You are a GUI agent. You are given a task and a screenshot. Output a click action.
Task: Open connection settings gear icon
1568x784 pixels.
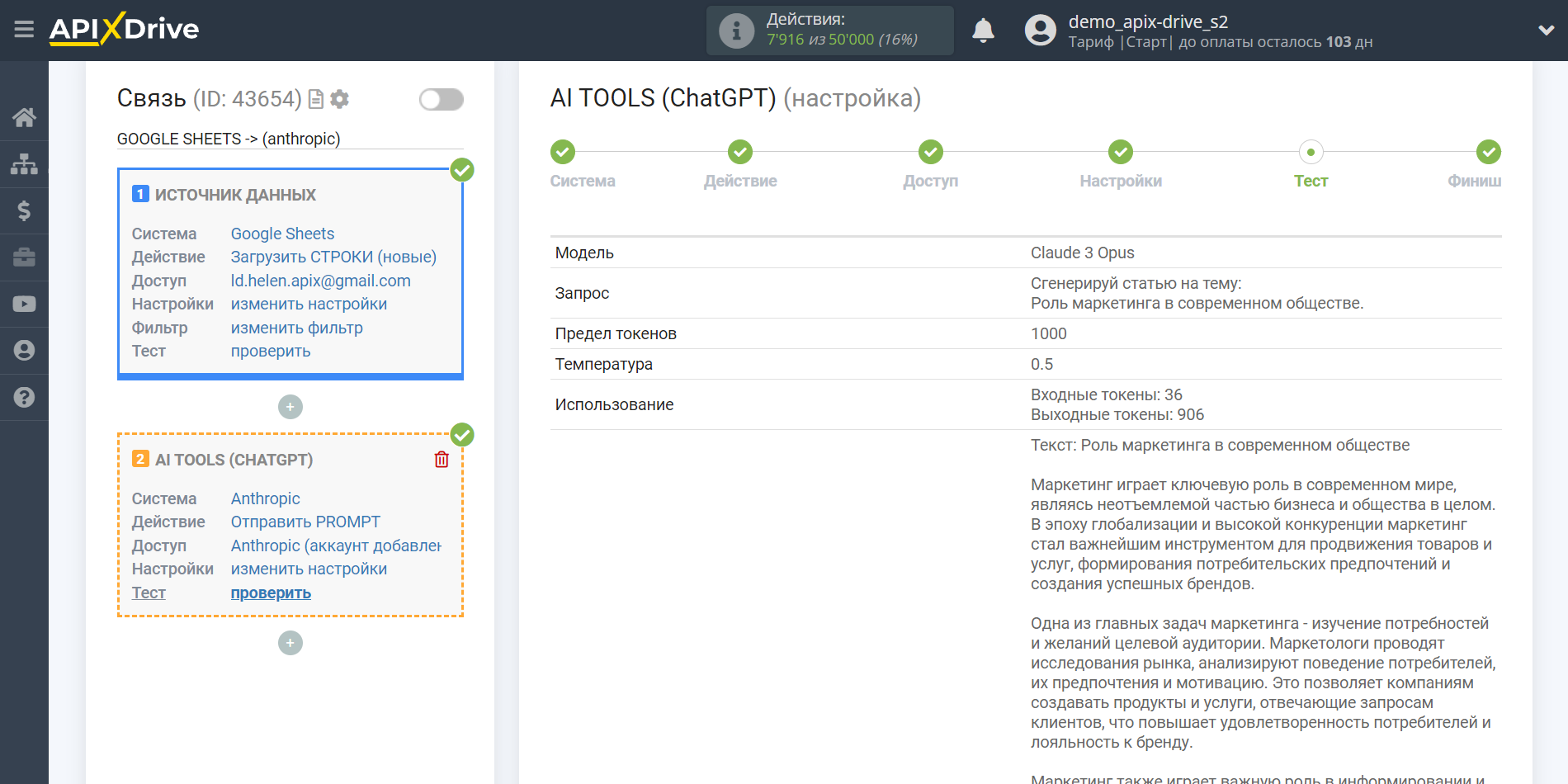(339, 99)
